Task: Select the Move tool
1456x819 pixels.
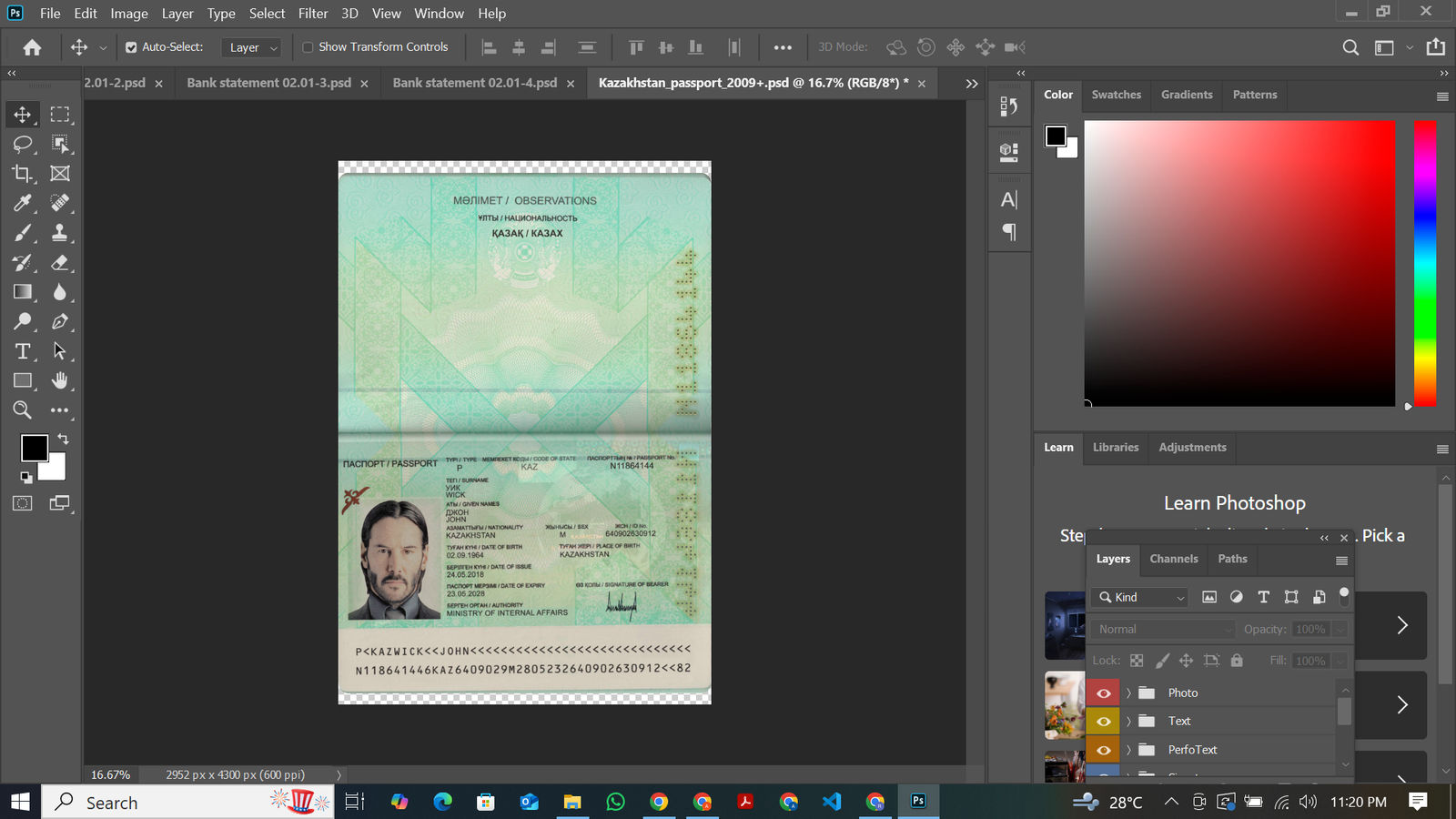Action: pyautogui.click(x=22, y=115)
